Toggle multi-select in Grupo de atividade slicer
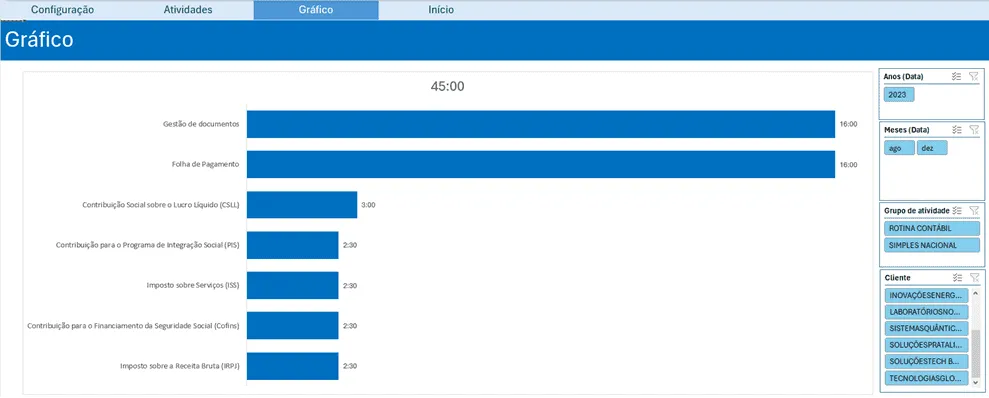The image size is (989, 398). (x=956, y=210)
